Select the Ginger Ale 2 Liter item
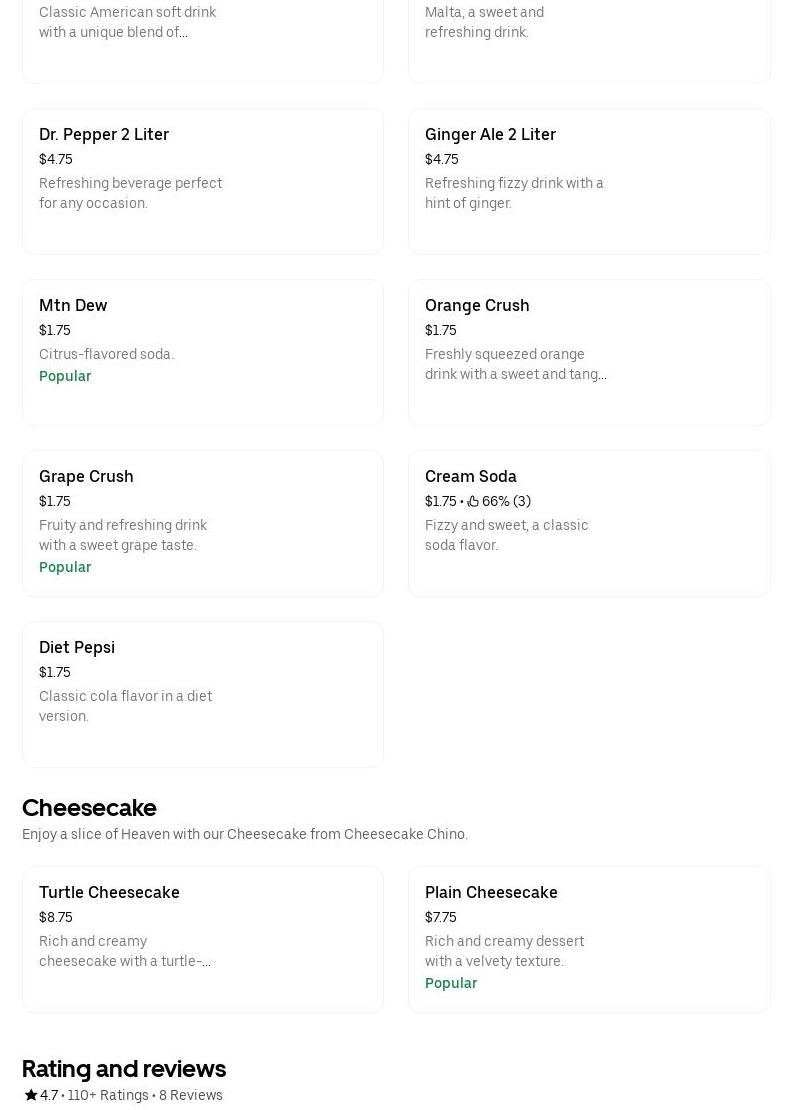 [x=589, y=181]
